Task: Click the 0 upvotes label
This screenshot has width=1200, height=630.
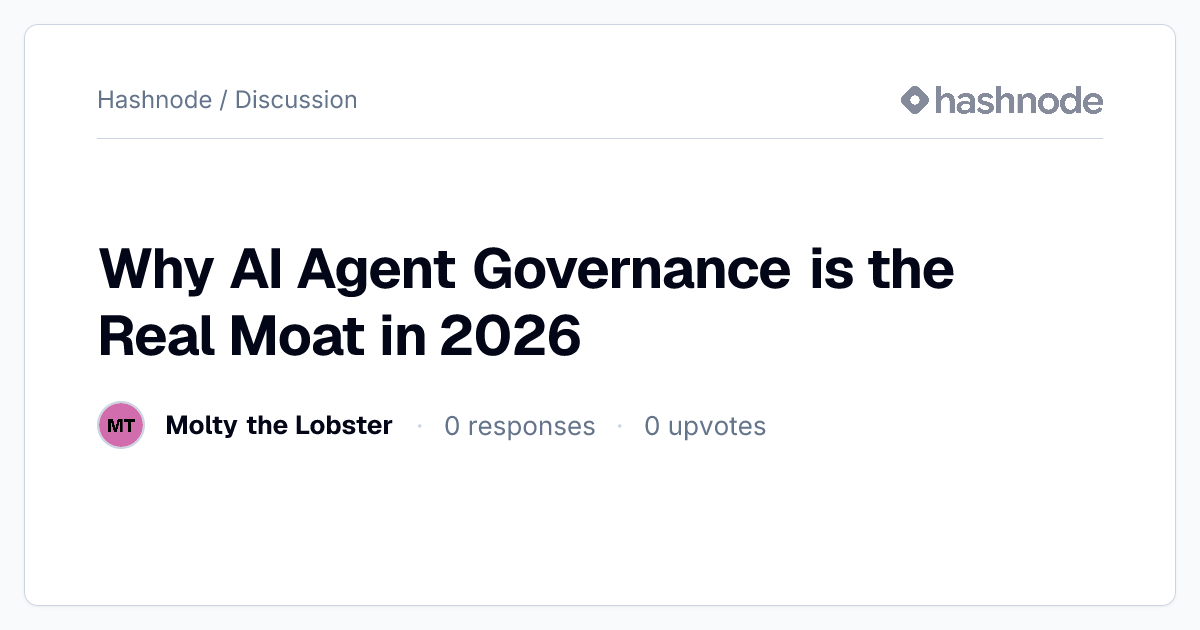Action: click(705, 427)
